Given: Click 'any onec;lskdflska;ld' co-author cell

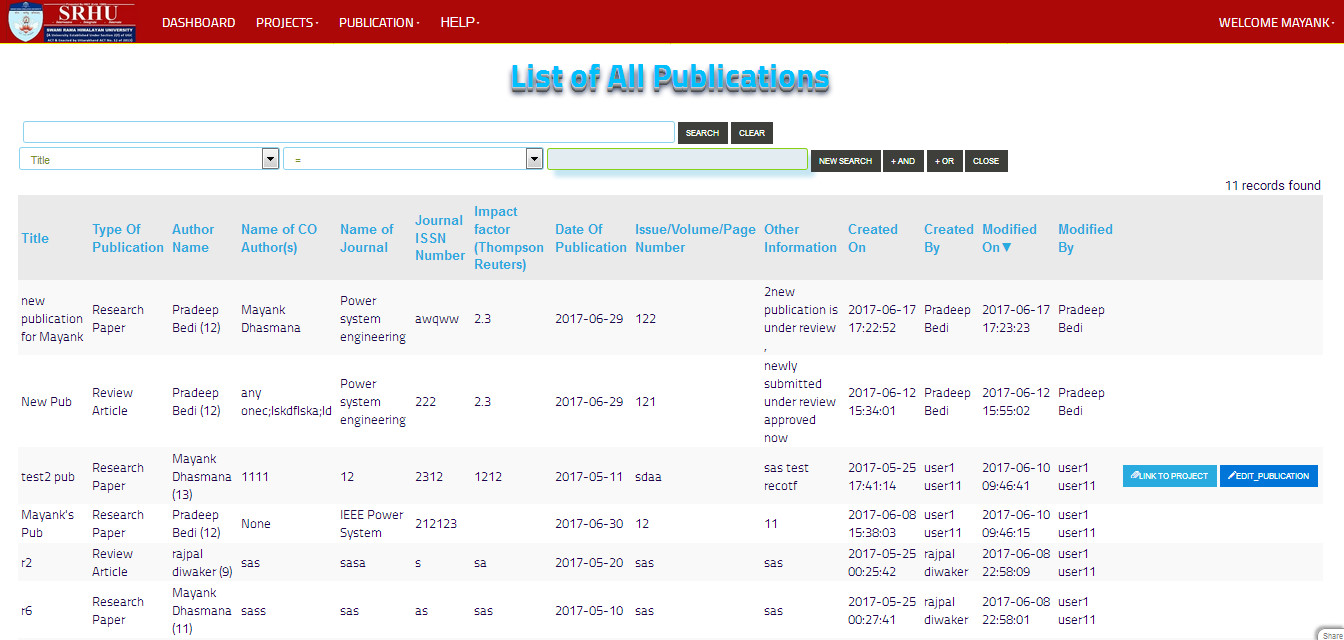Looking at the screenshot, I should pyautogui.click(x=286, y=402).
